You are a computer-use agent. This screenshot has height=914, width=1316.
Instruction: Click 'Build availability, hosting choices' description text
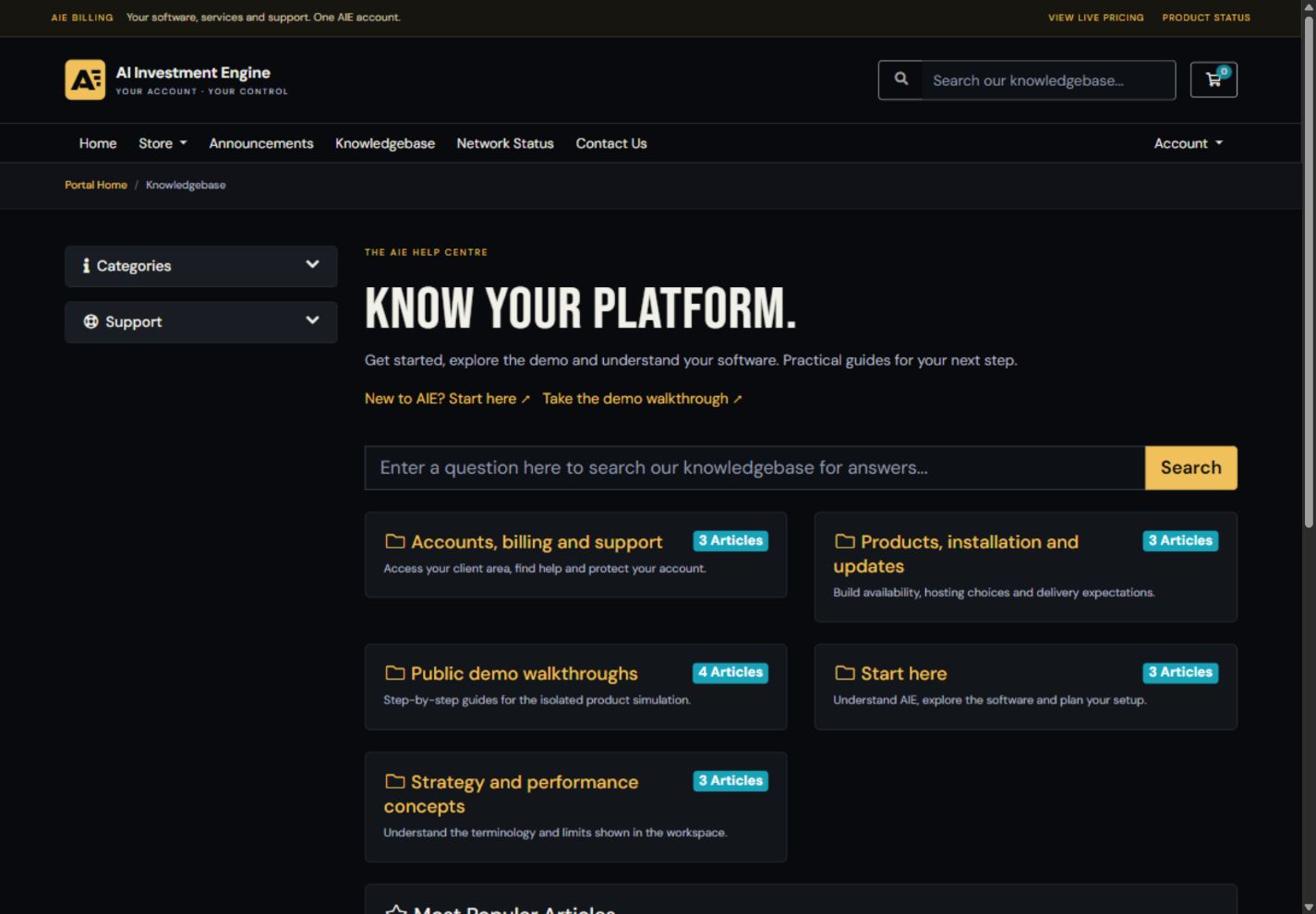click(x=994, y=593)
